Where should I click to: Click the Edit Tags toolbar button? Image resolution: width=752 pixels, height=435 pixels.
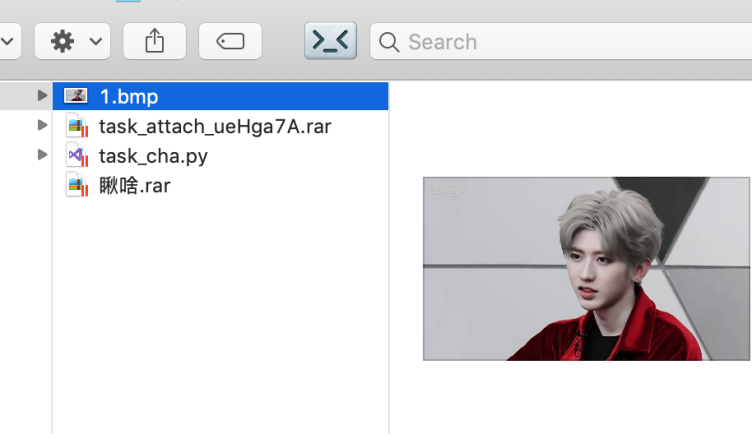(230, 41)
